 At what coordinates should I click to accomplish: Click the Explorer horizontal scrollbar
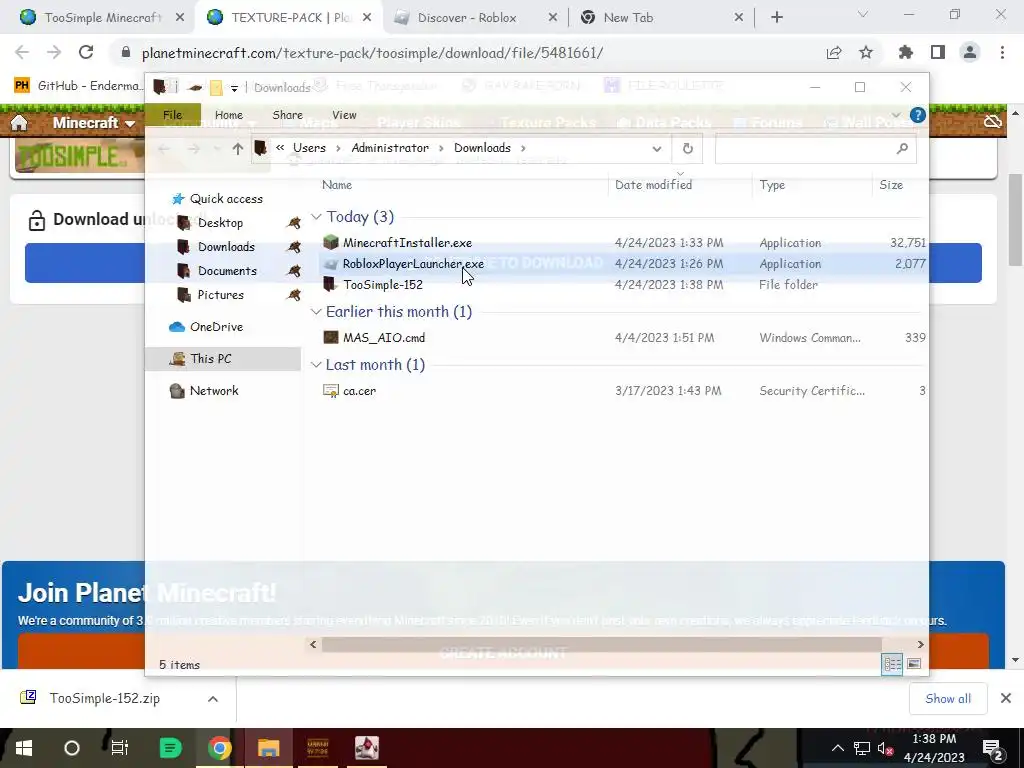[601, 645]
